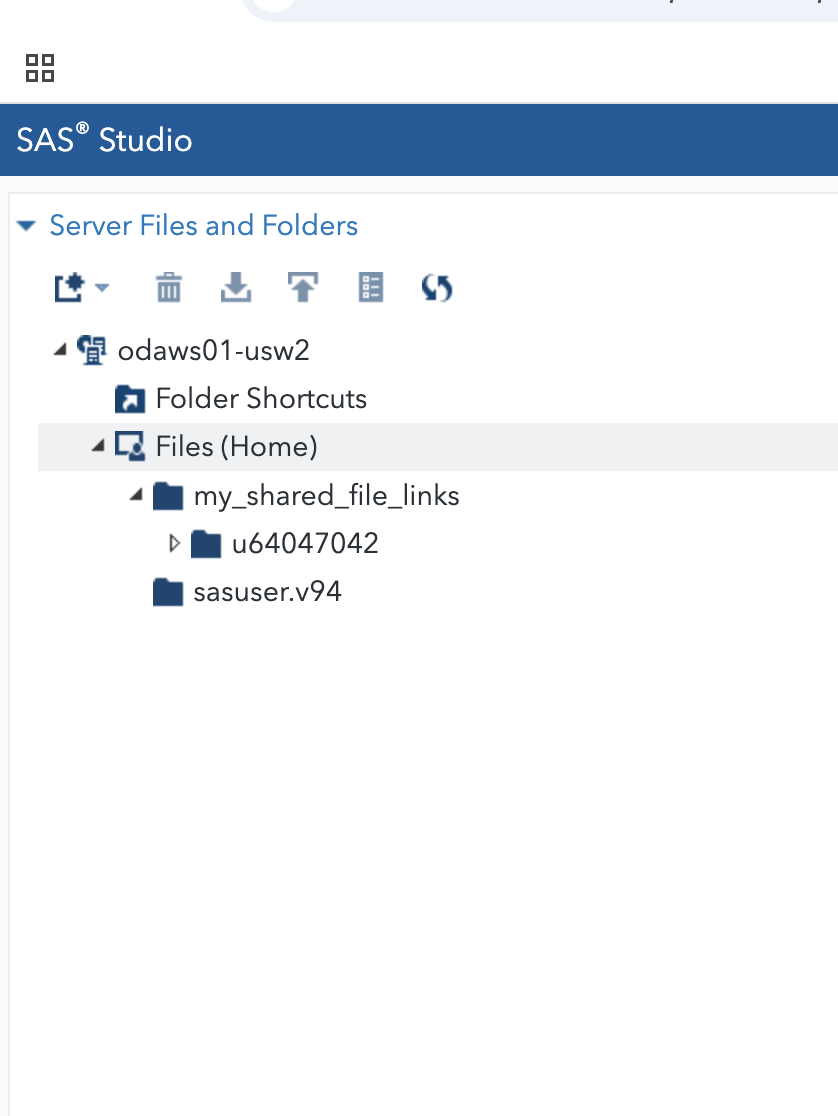
Task: Open the New dropdown arrow
Action: (102, 288)
